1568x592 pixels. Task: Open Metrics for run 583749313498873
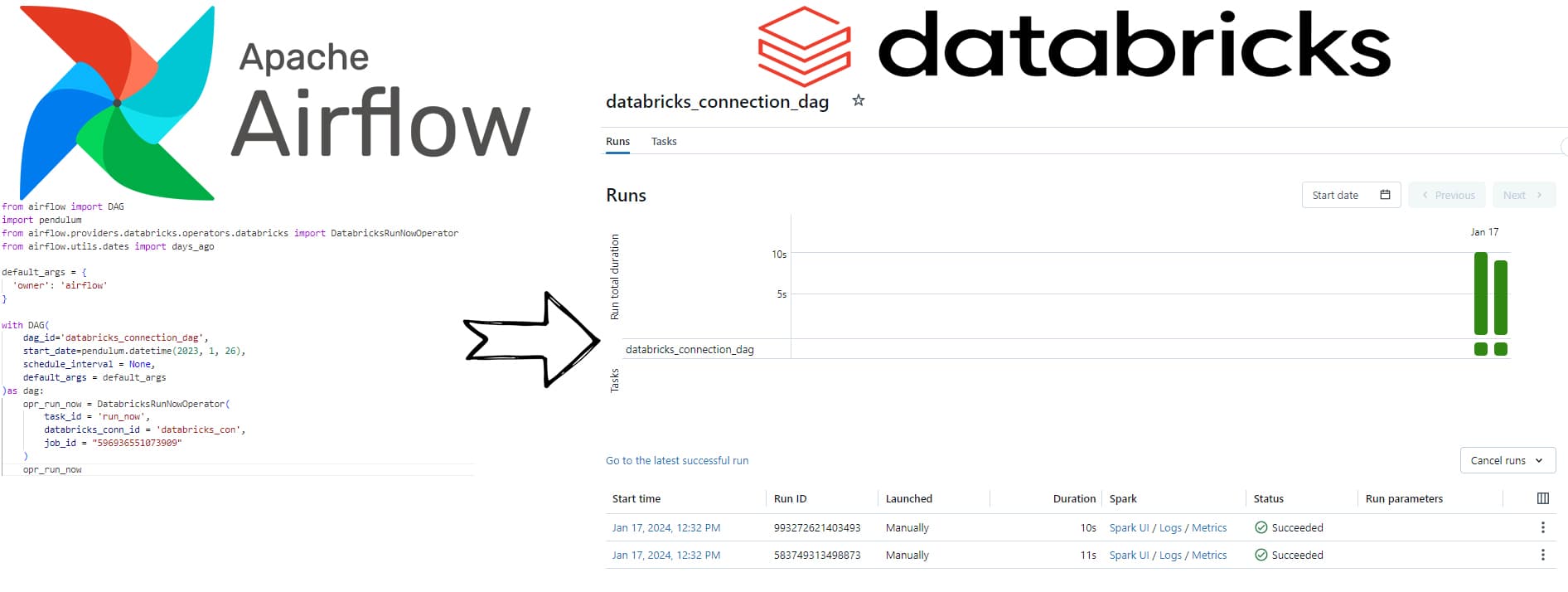click(1209, 555)
